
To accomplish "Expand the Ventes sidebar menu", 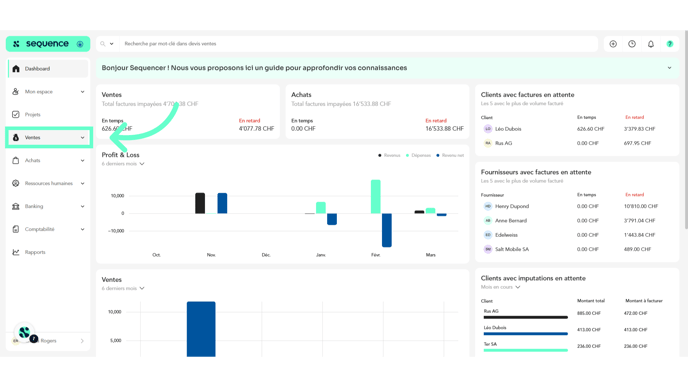I will 49,138.
